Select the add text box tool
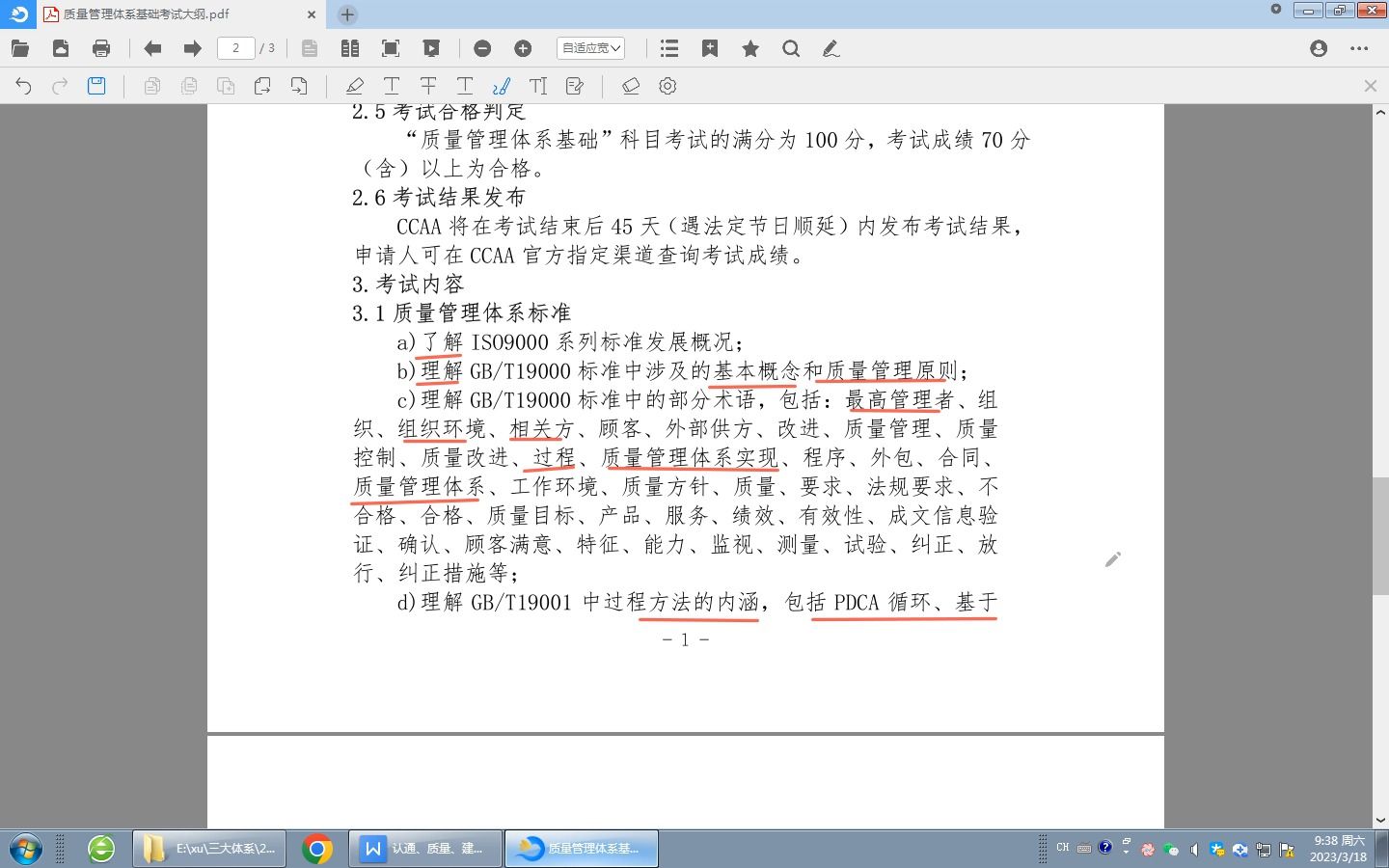This screenshot has height=868, width=1389. tap(538, 86)
